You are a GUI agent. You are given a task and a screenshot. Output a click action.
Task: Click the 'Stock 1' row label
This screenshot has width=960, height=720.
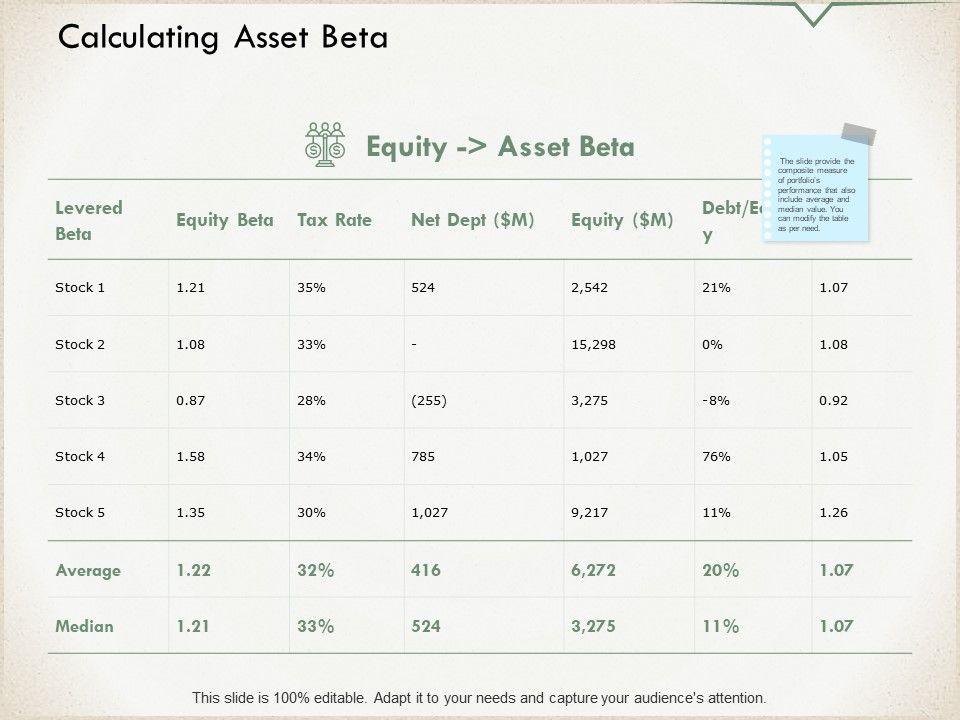(80, 288)
